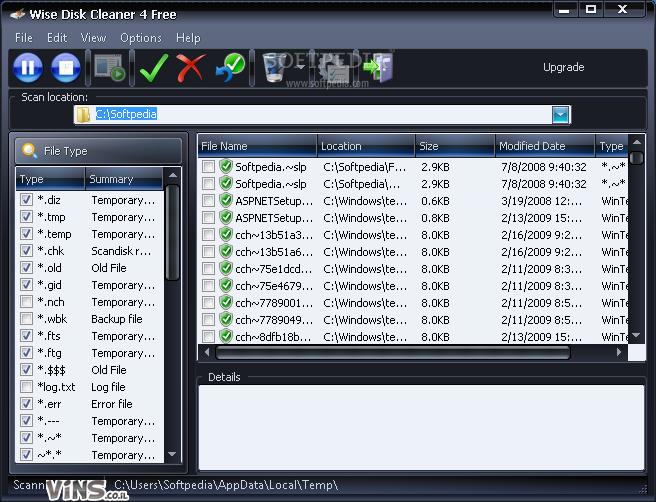Click the settings gear icon in toolbar
Screen dimensions: 656x502
click(x=333, y=69)
